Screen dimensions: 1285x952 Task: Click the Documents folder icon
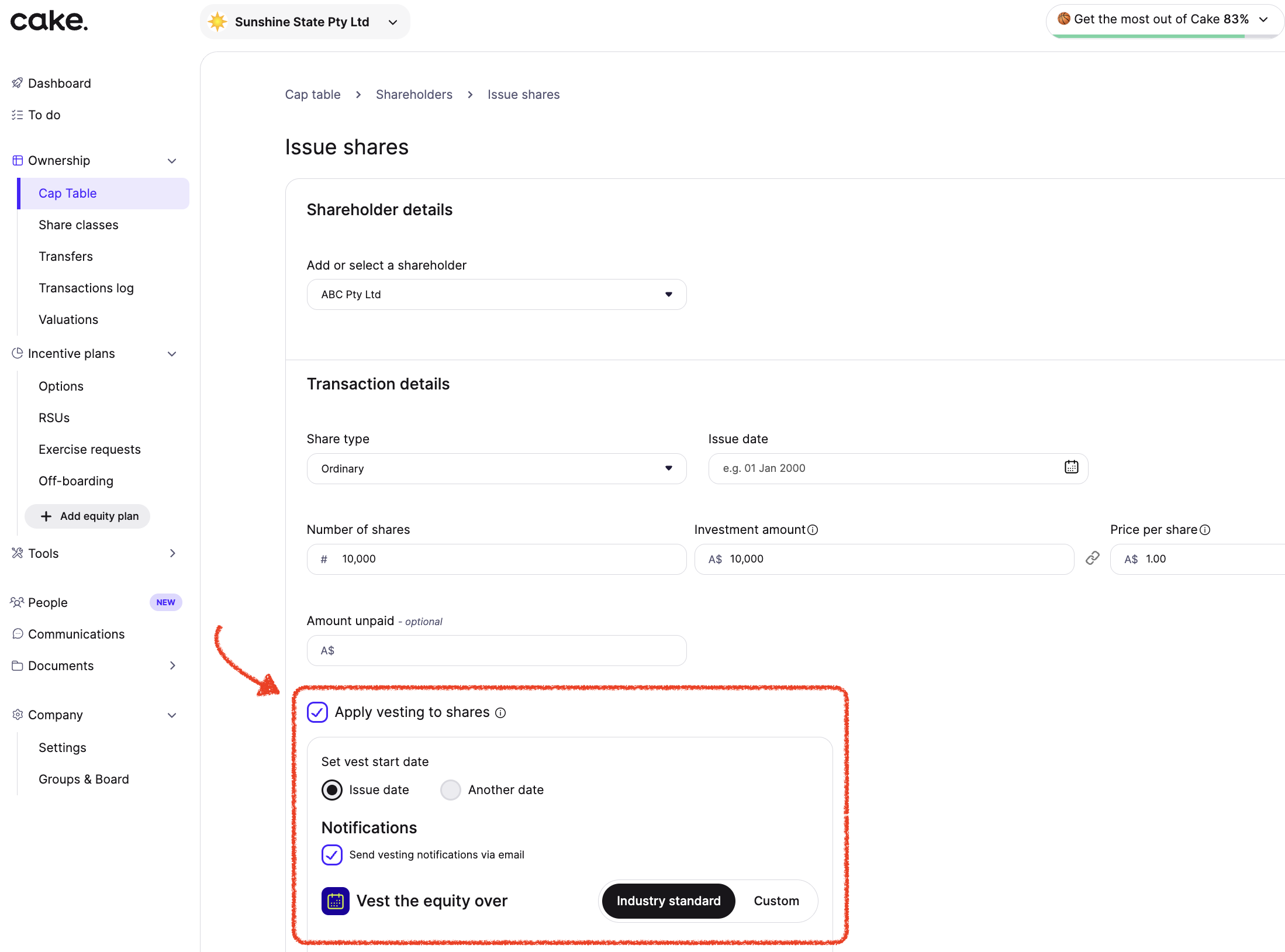pyautogui.click(x=18, y=665)
